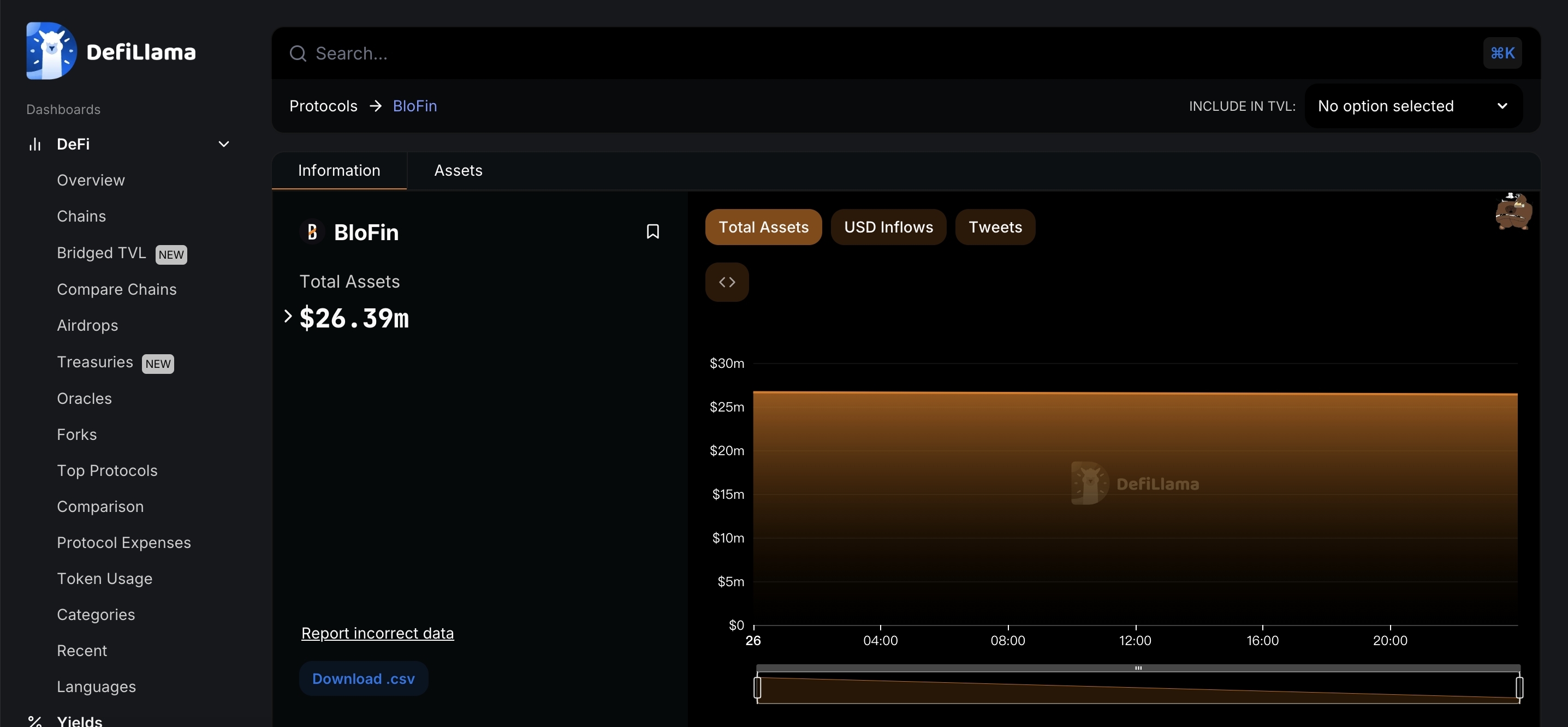Open the Include in TVL dropdown
The height and width of the screenshot is (727, 1568).
(x=1413, y=106)
